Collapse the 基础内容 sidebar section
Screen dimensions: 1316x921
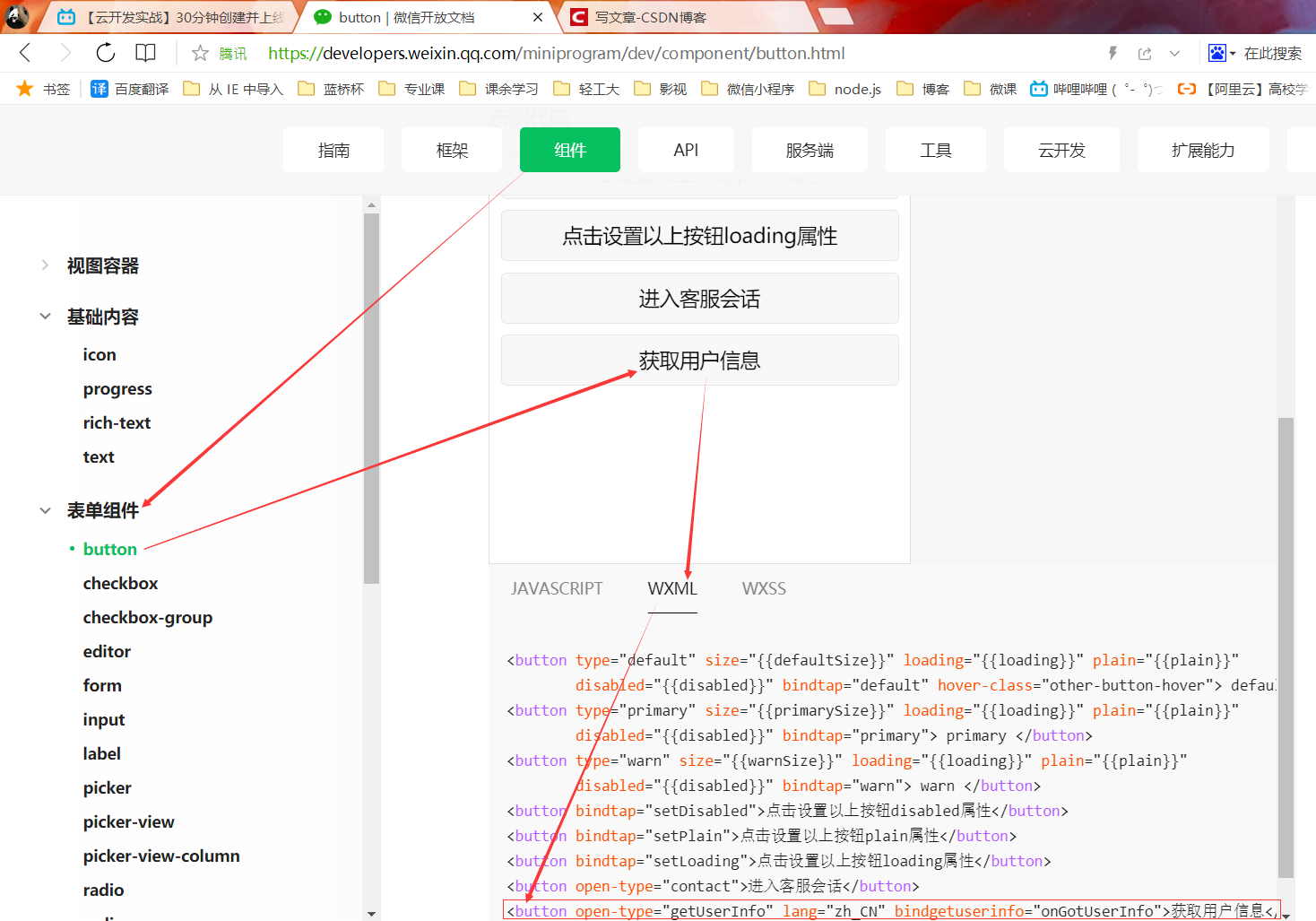pos(45,316)
